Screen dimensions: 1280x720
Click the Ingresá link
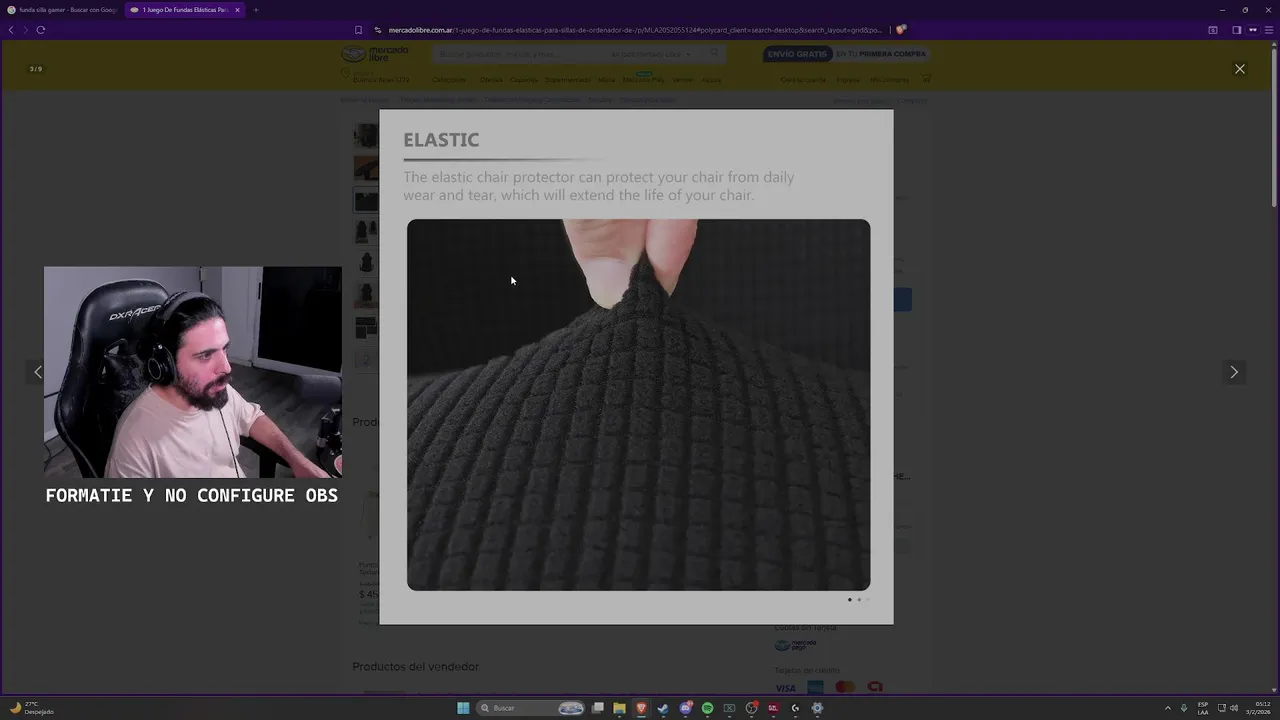(x=848, y=80)
